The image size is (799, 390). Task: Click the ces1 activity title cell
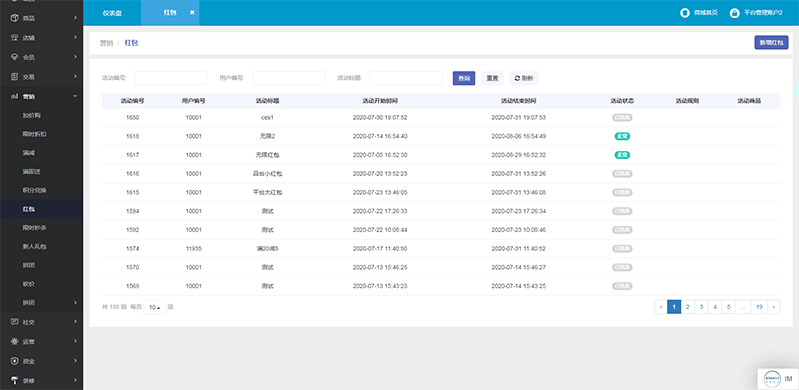[x=268, y=117]
